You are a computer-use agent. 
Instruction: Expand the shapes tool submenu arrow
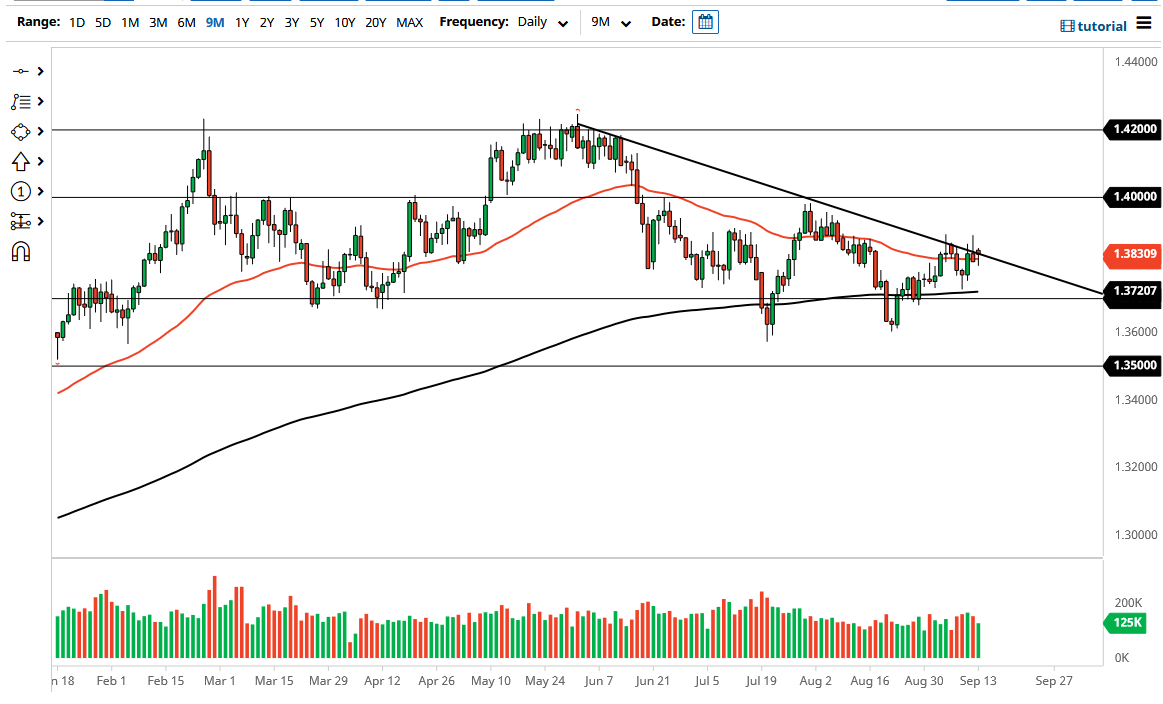[41, 131]
